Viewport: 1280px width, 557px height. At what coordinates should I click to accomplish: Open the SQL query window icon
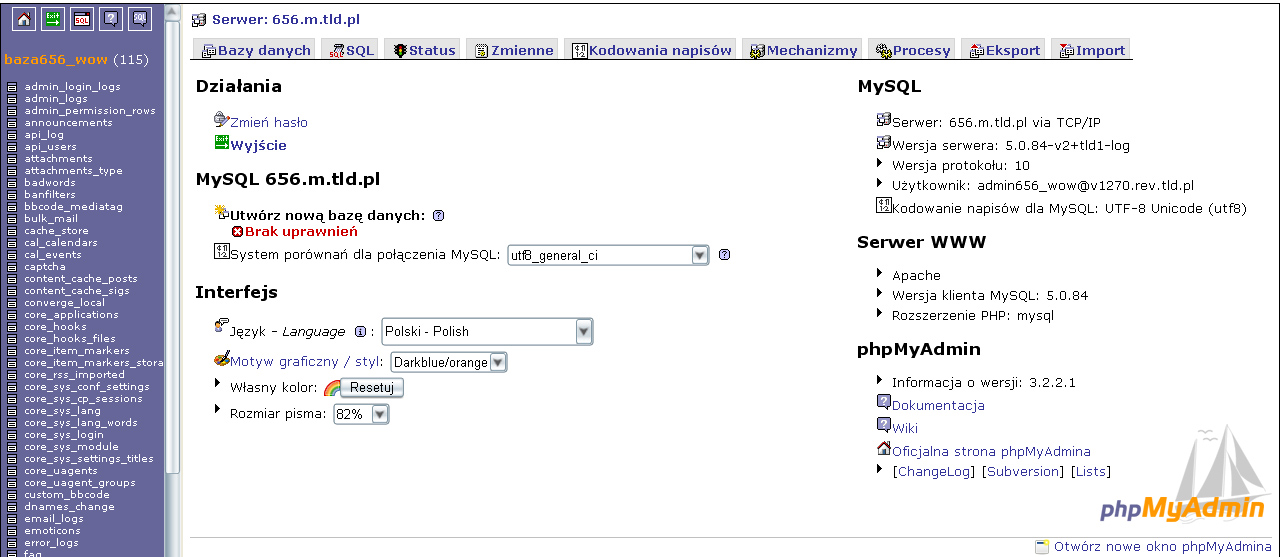click(x=81, y=17)
